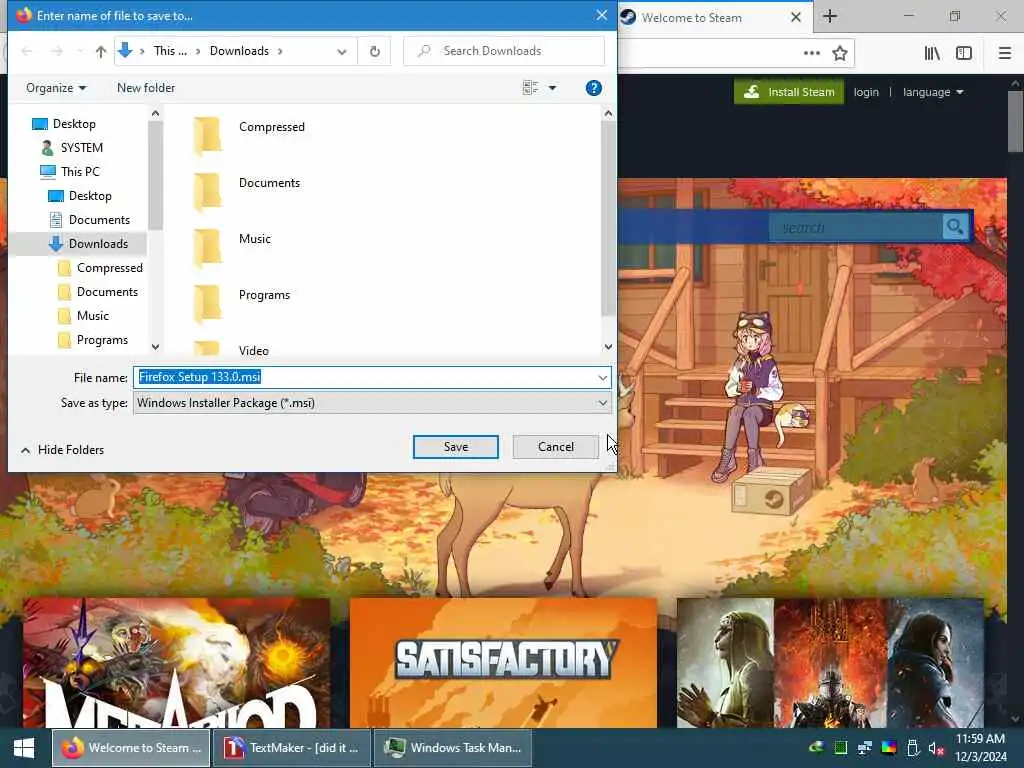The height and width of the screenshot is (768, 1024).
Task: Click the USB safely remove tray icon
Action: (x=913, y=748)
